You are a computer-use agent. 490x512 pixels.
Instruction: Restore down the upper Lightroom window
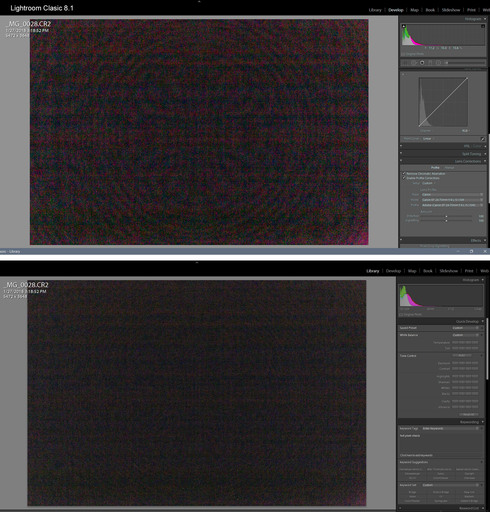pyautogui.click(x=471, y=251)
